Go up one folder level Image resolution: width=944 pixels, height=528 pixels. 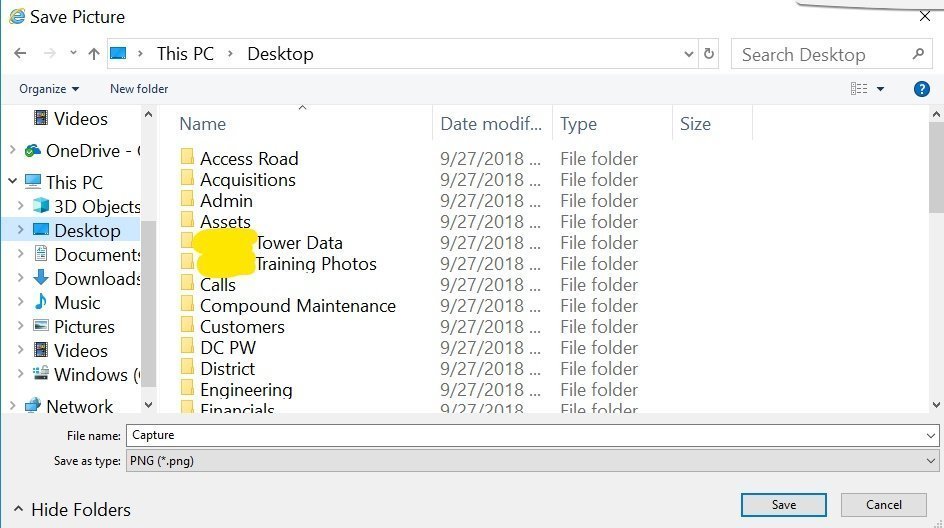pos(94,54)
